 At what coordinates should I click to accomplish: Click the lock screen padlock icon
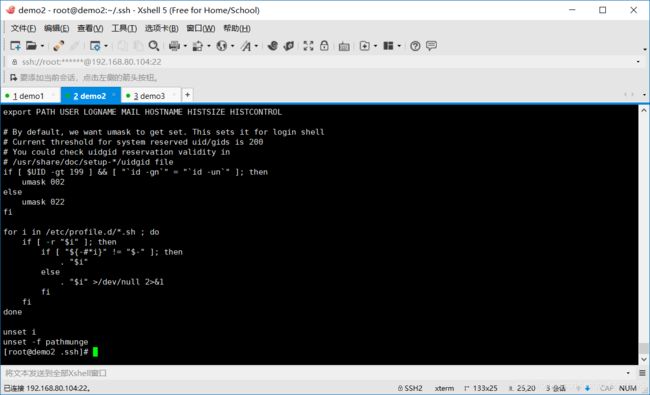324,46
